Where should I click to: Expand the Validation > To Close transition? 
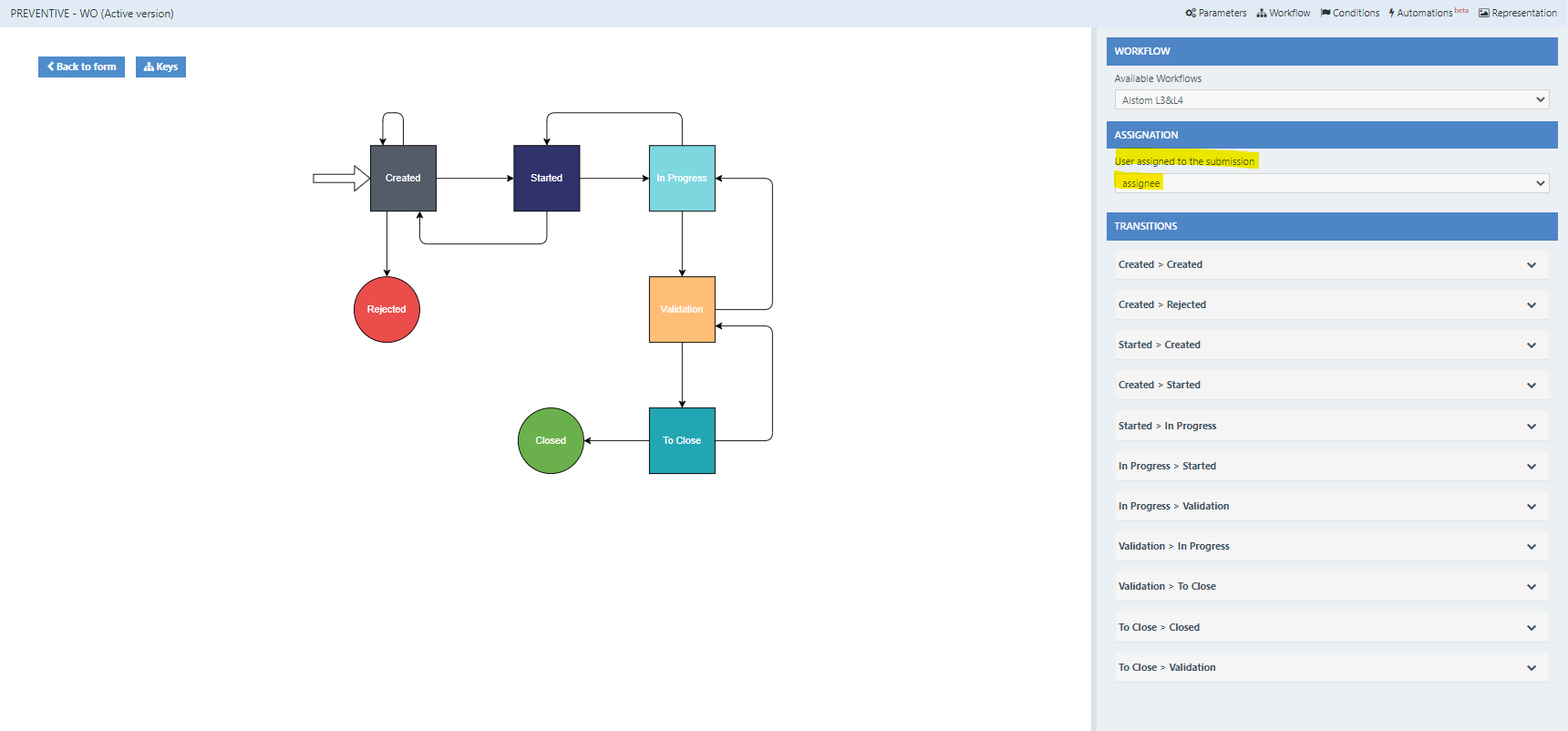point(1332,586)
